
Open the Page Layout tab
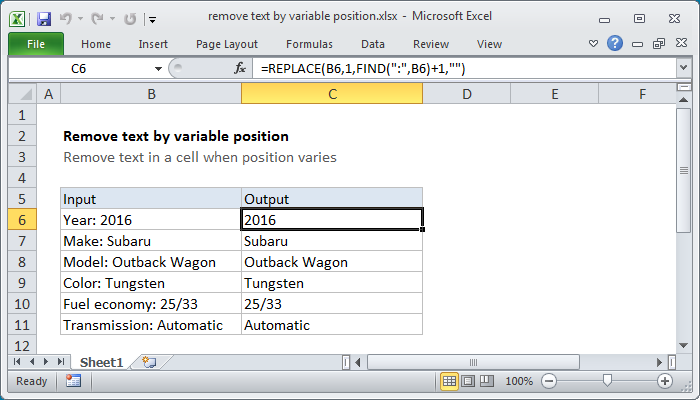tap(227, 44)
